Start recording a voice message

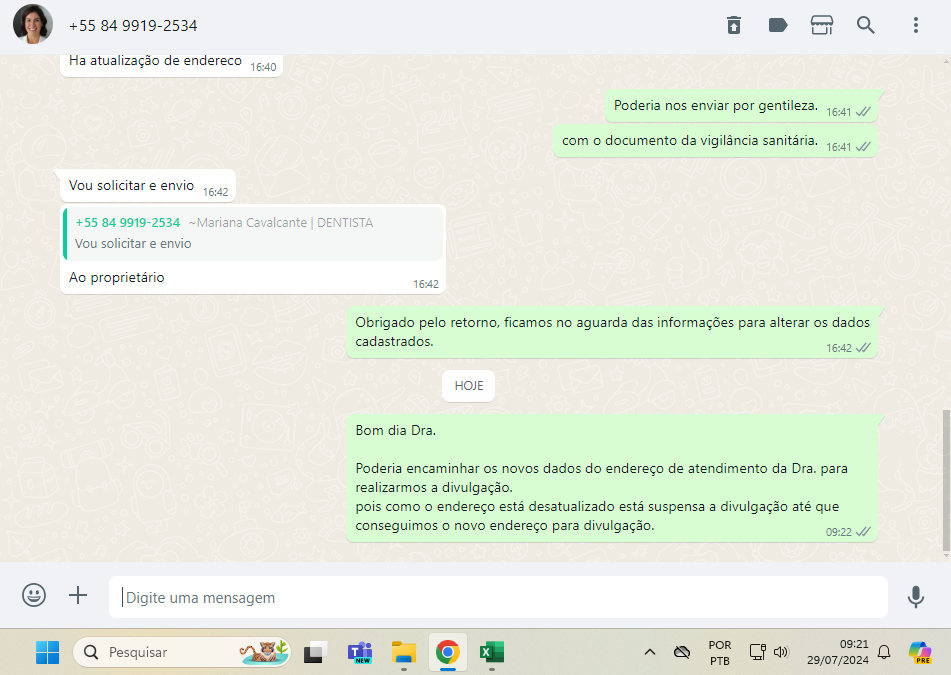(x=915, y=597)
